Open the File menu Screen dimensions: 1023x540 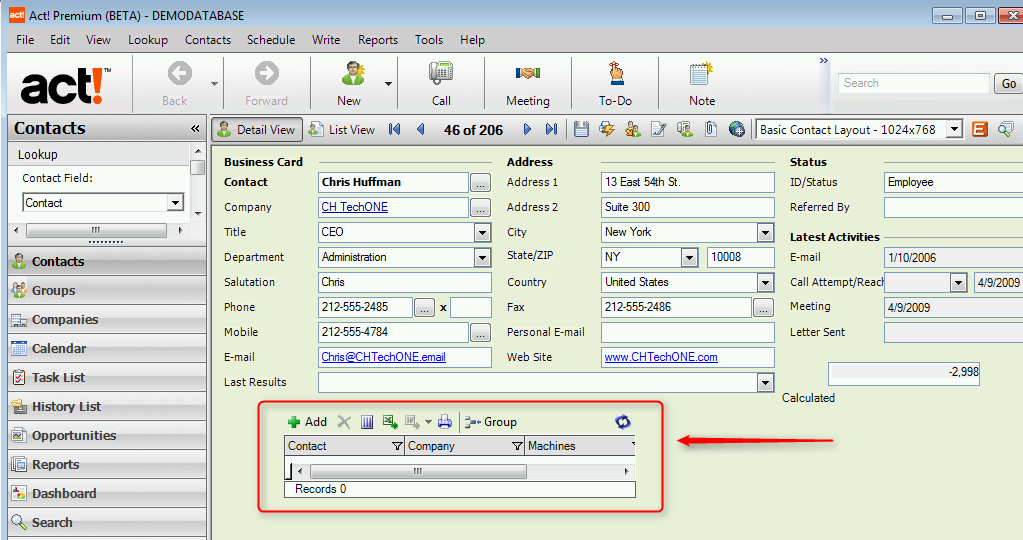pyautogui.click(x=25, y=40)
